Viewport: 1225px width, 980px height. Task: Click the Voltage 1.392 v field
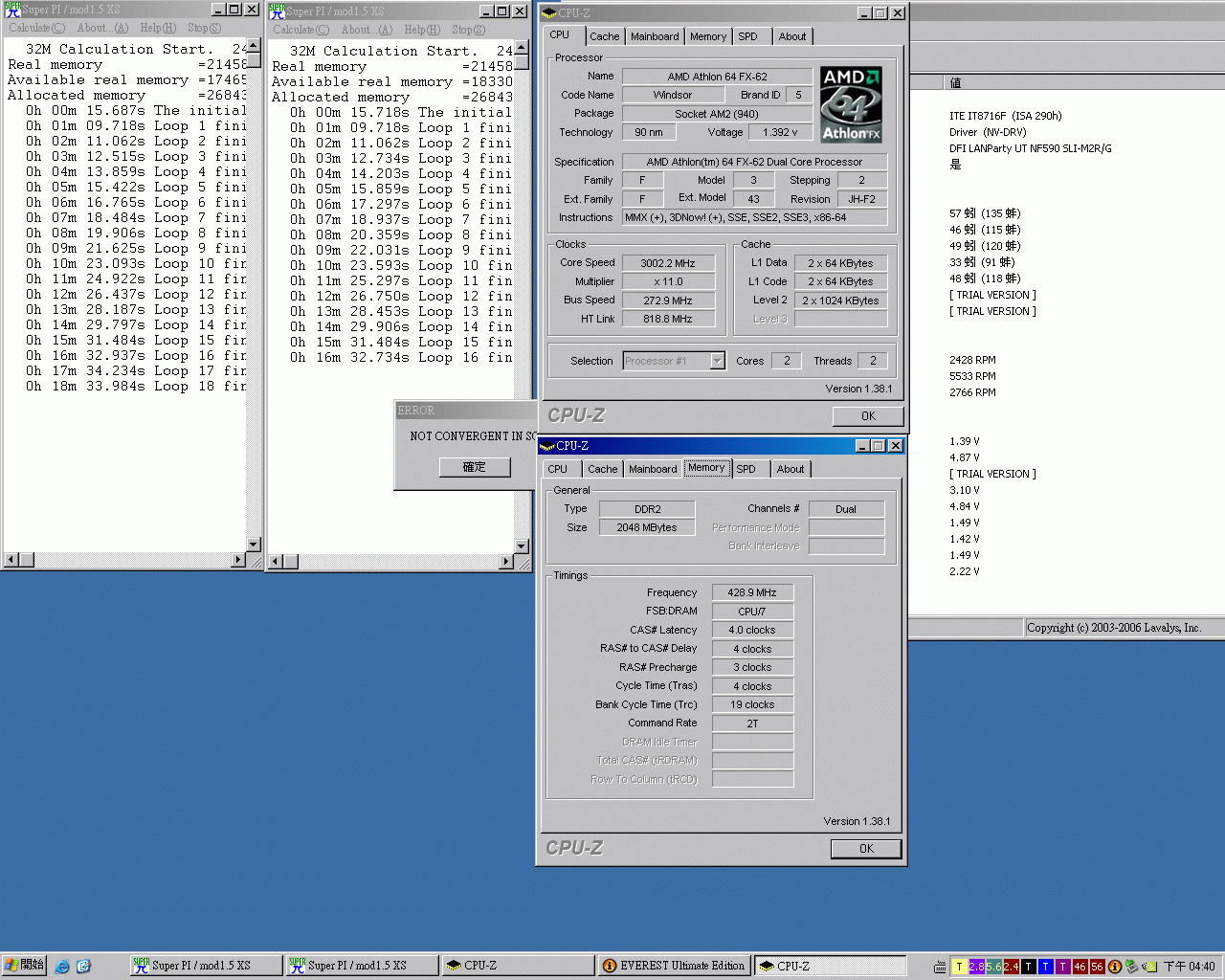click(x=780, y=132)
